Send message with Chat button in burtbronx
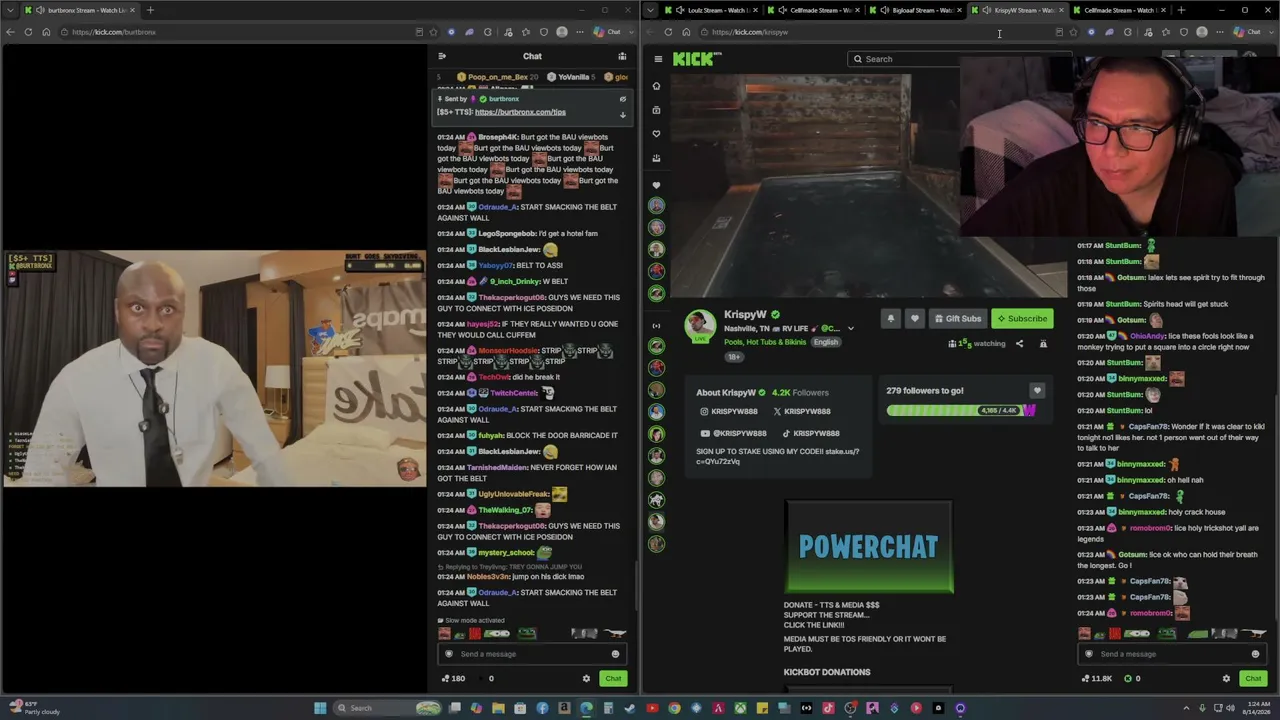1280x720 pixels. pos(613,679)
